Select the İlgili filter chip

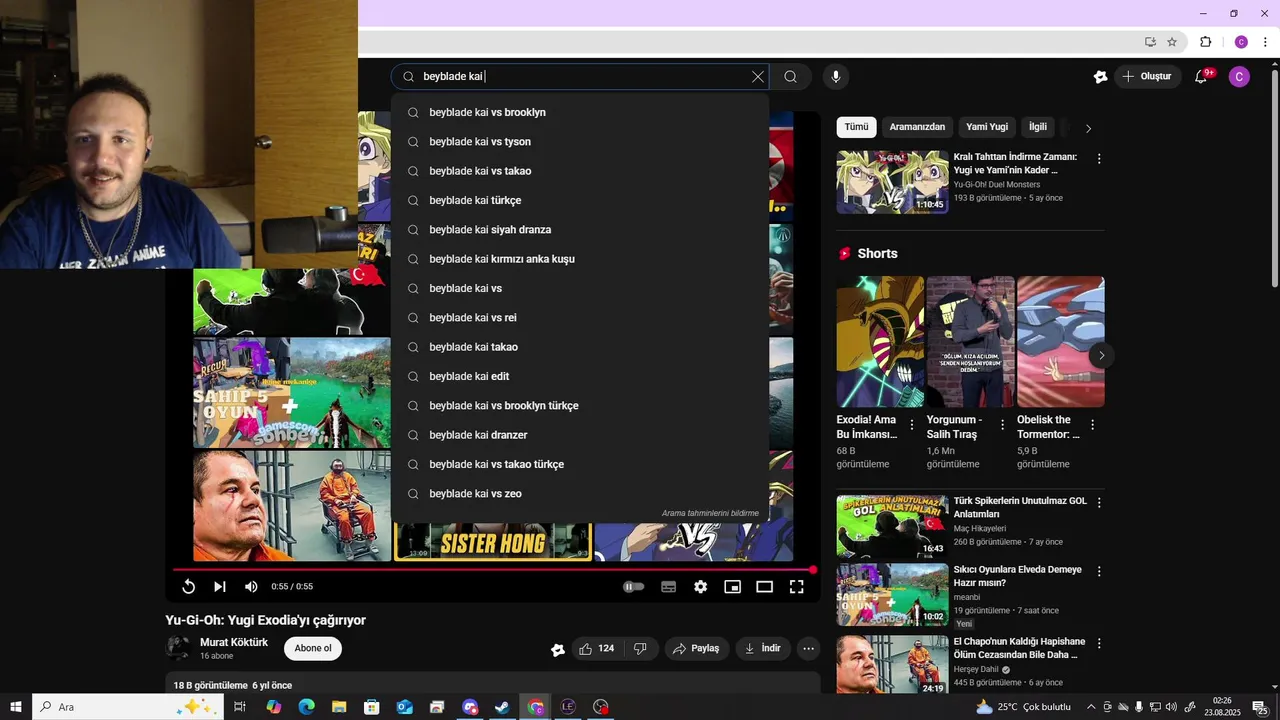1038,127
